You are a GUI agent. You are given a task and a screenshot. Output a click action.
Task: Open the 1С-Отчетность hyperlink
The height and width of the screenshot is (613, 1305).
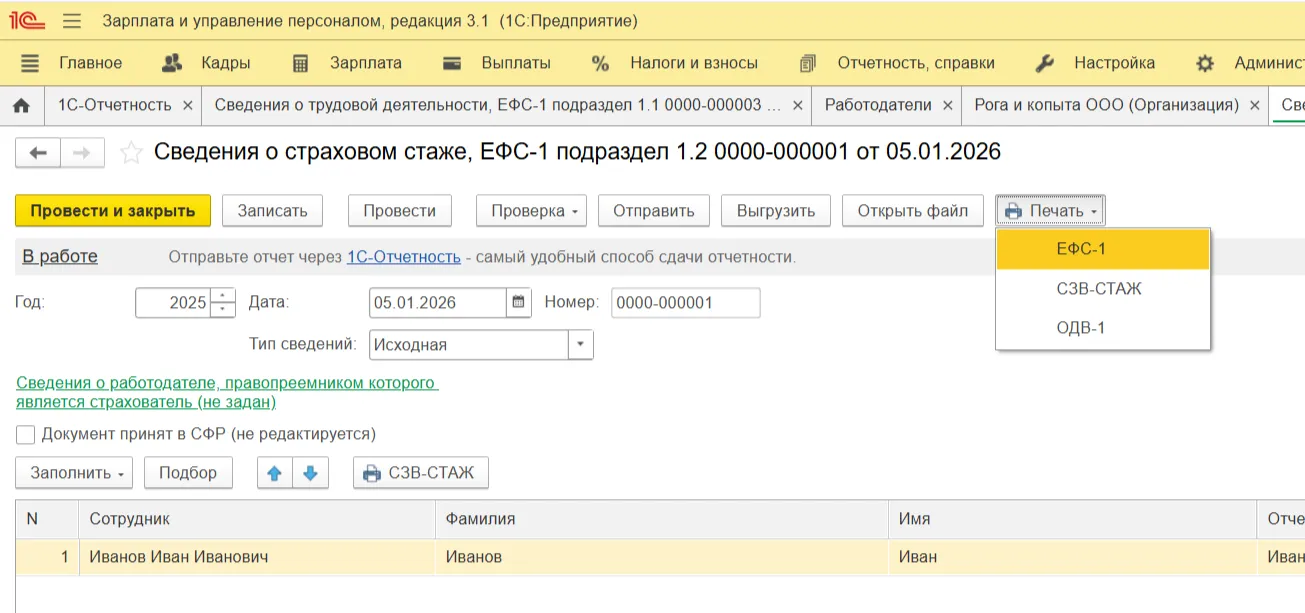403,257
